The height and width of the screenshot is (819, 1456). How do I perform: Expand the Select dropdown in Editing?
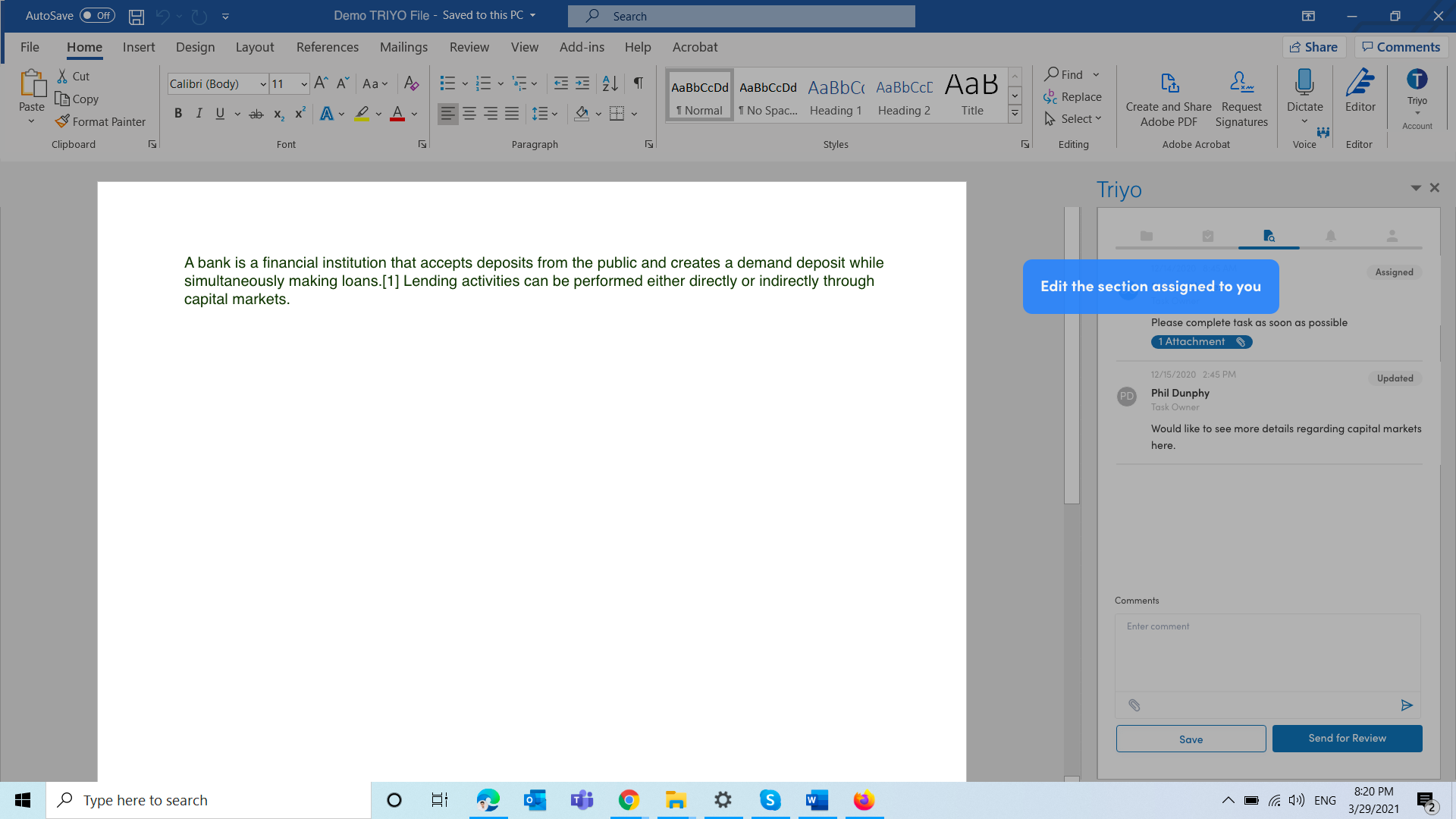[1098, 118]
